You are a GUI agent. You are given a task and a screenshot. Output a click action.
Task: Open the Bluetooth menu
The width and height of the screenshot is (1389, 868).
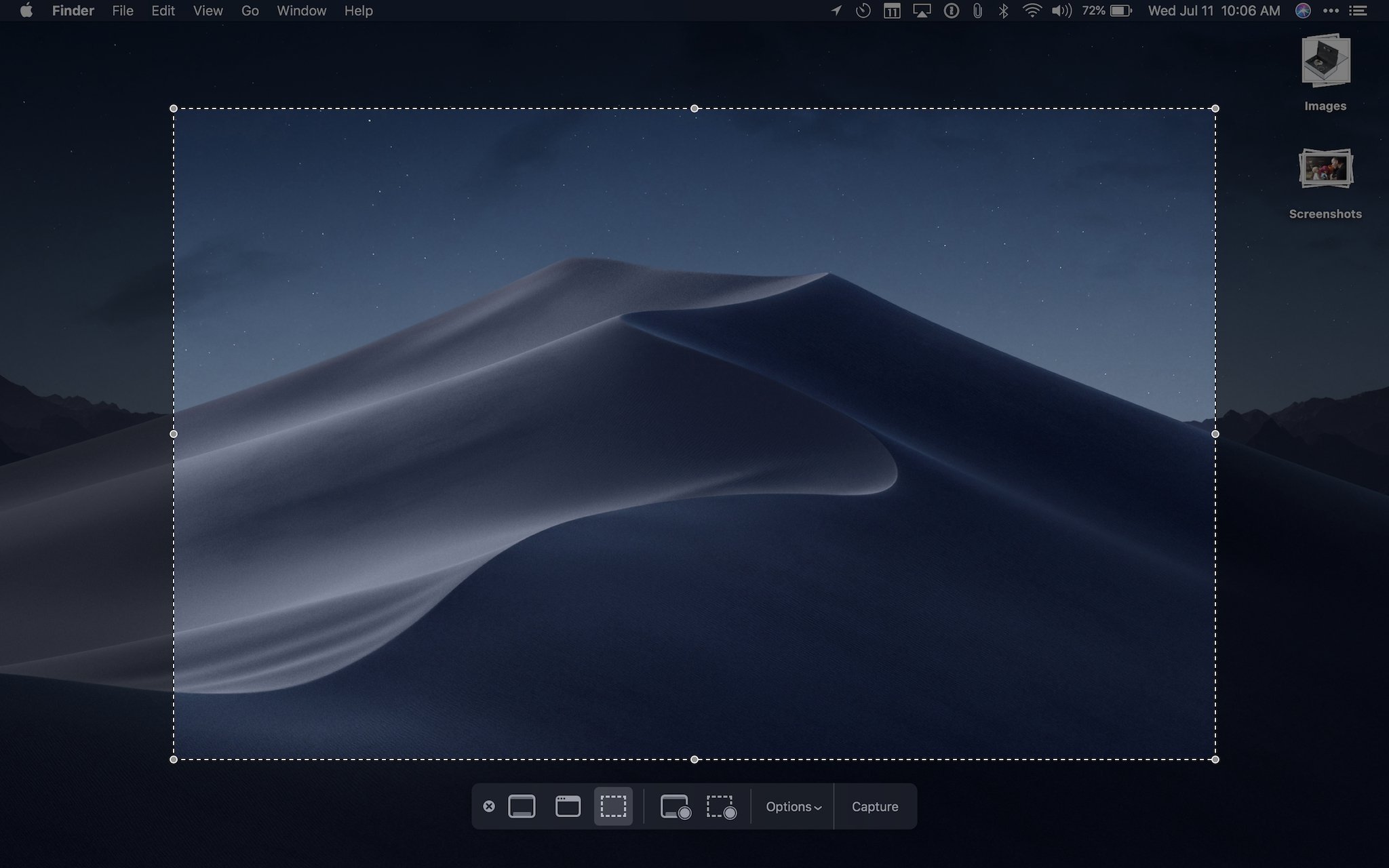[x=1004, y=11]
